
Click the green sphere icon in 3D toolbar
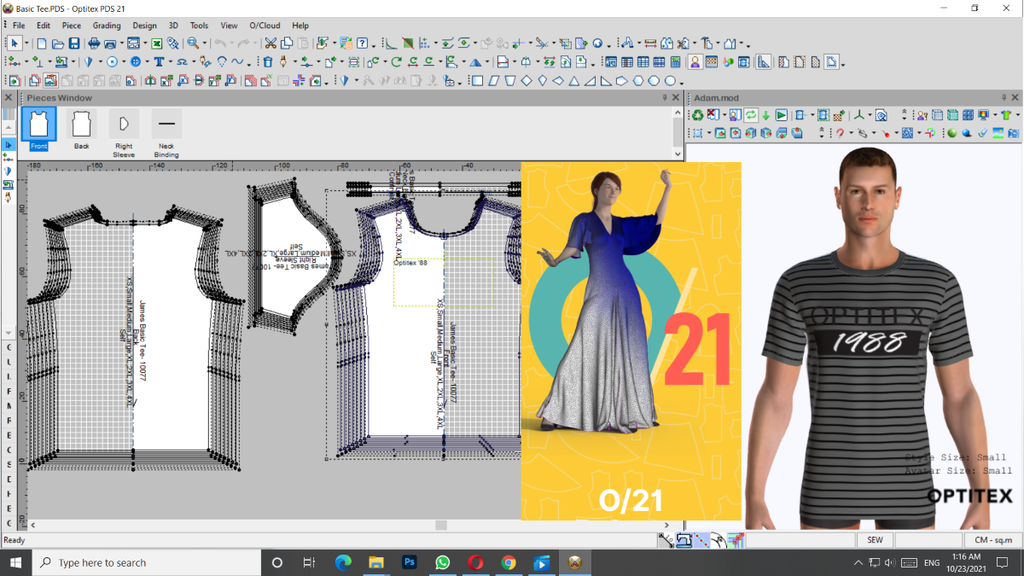(x=952, y=133)
